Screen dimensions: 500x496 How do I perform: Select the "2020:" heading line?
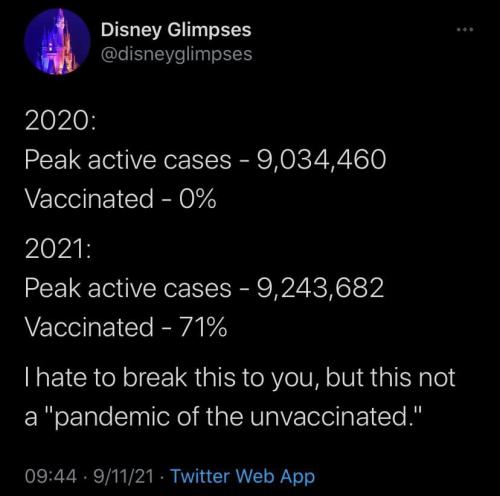(60, 121)
